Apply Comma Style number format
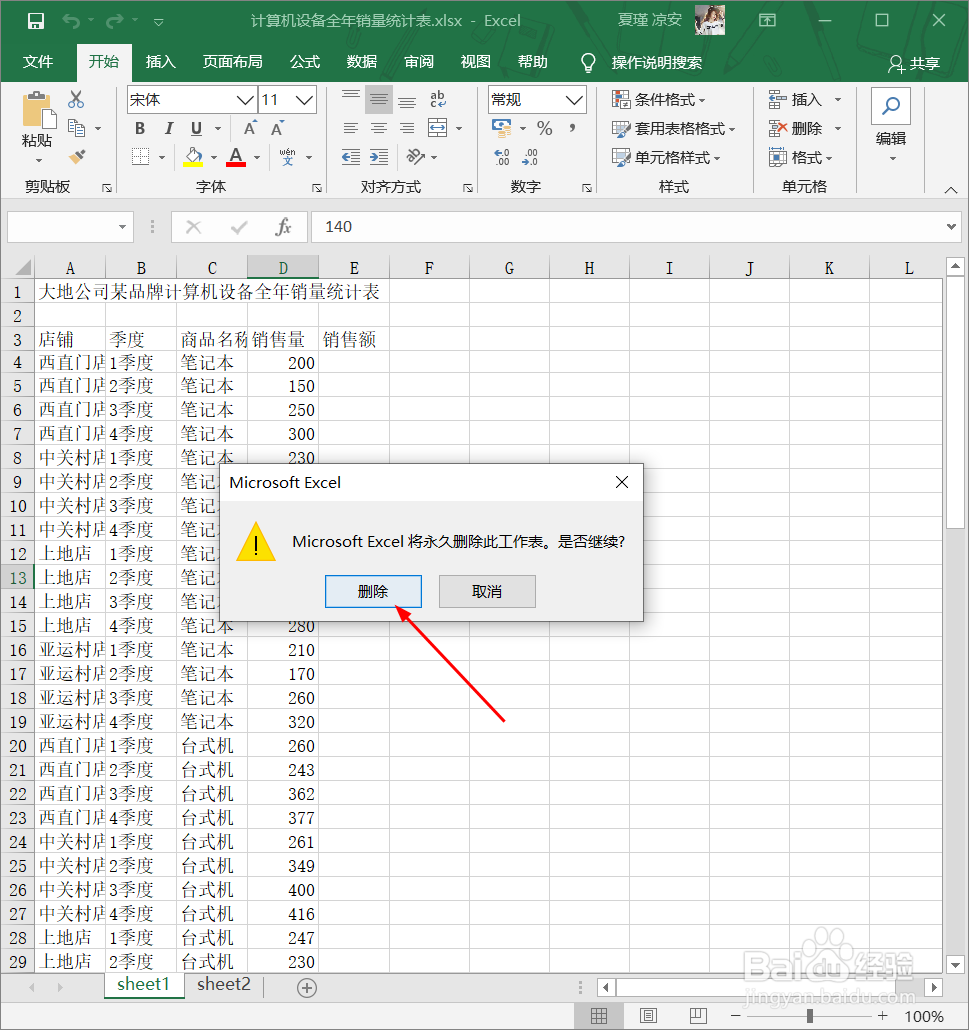Viewport: 969px width, 1030px height. [573, 127]
